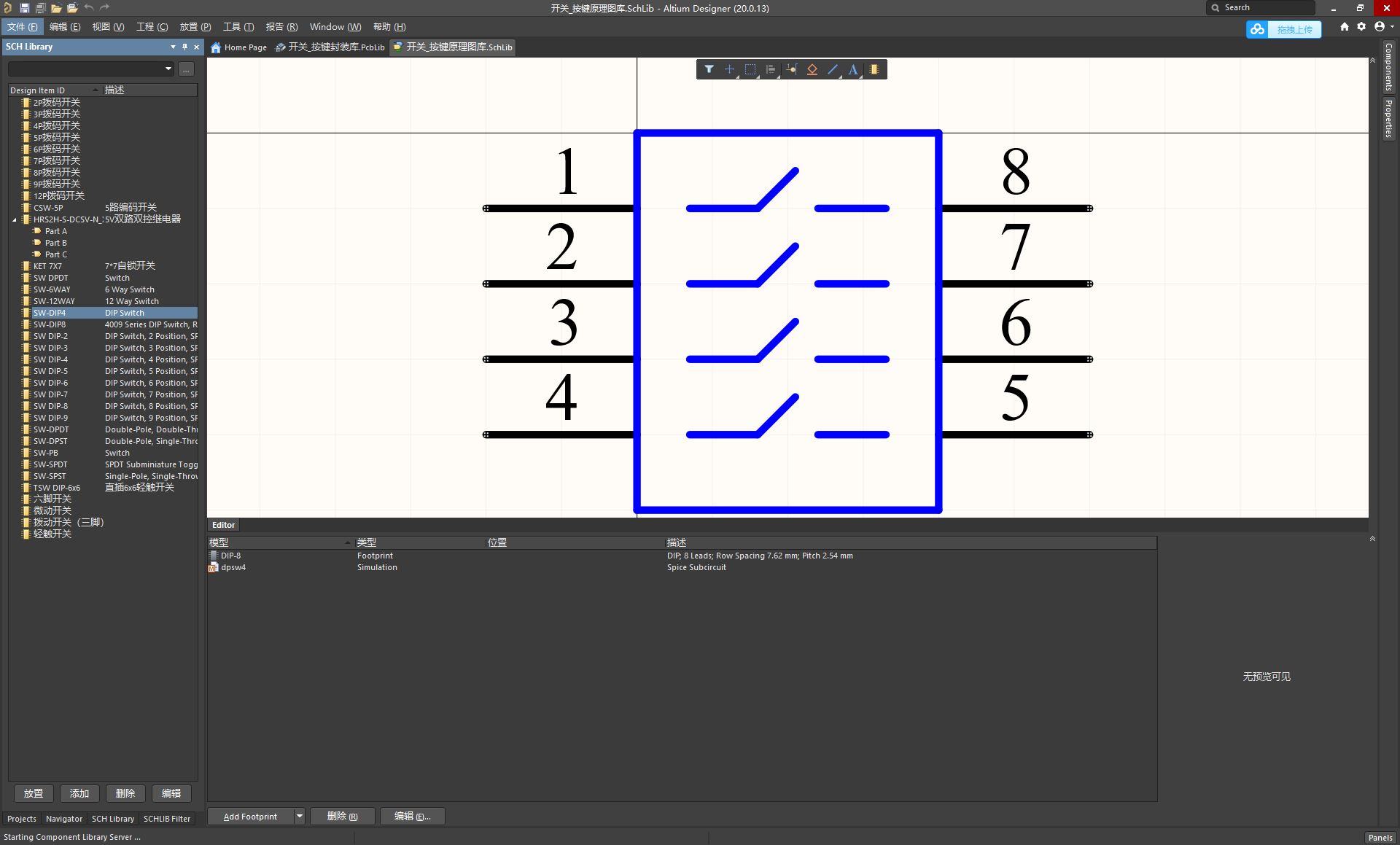Switch to the Projects panel tab

coord(22,819)
